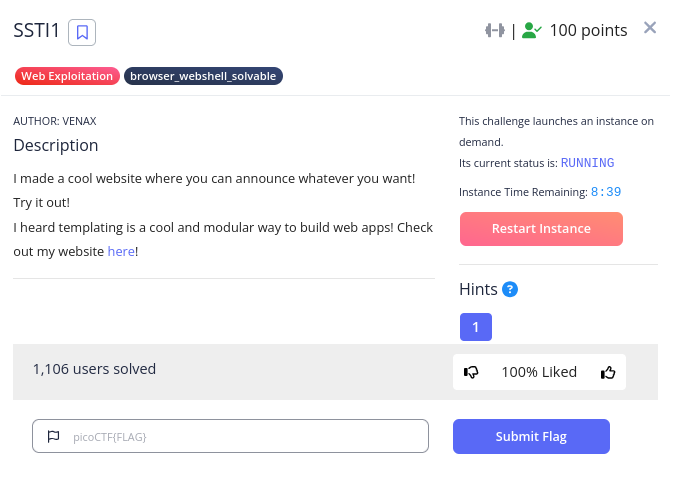The width and height of the screenshot is (675, 486).
Task: Click the dumbbell difficulty icon
Action: click(495, 30)
